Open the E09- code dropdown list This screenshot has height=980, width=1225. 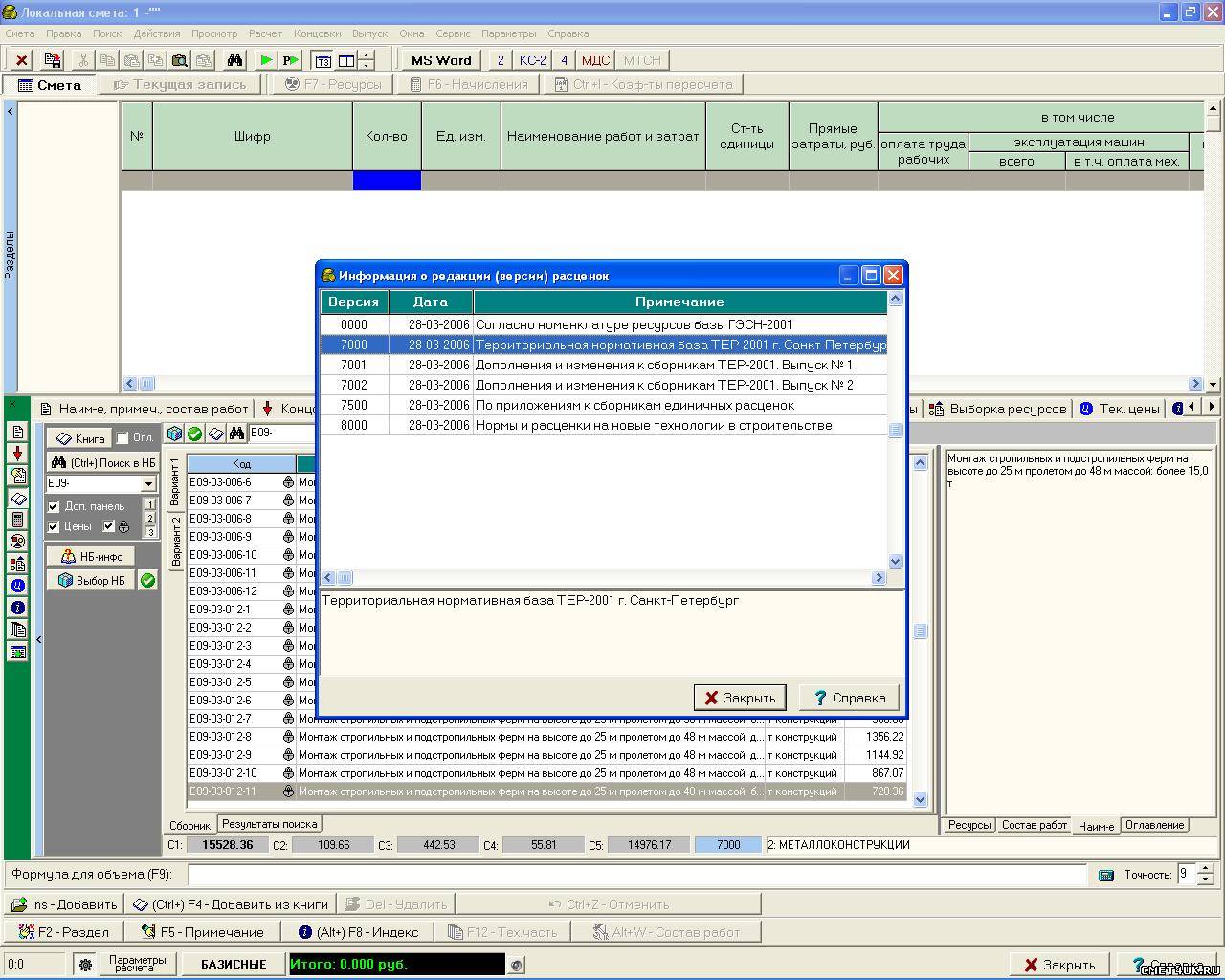click(x=148, y=484)
